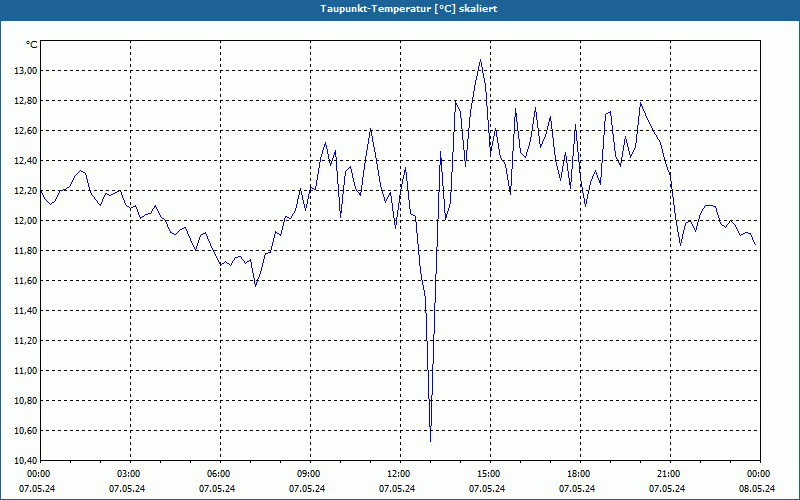This screenshot has height=500, width=800.
Task: Click the 06:00 time label
Action: point(220,474)
